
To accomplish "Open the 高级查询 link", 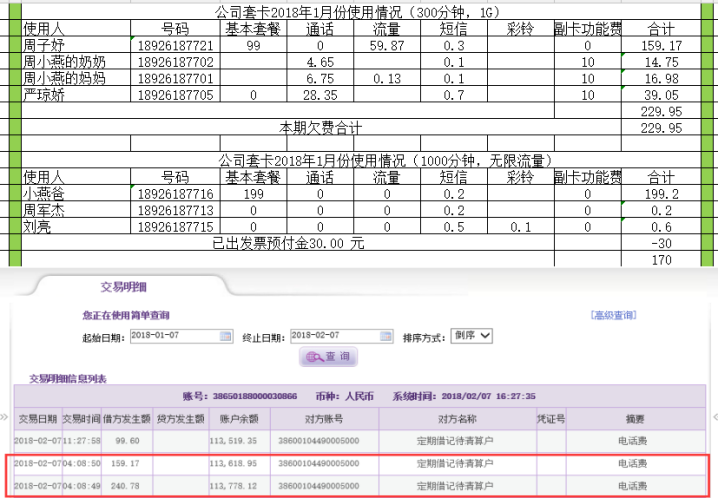I will [613, 315].
